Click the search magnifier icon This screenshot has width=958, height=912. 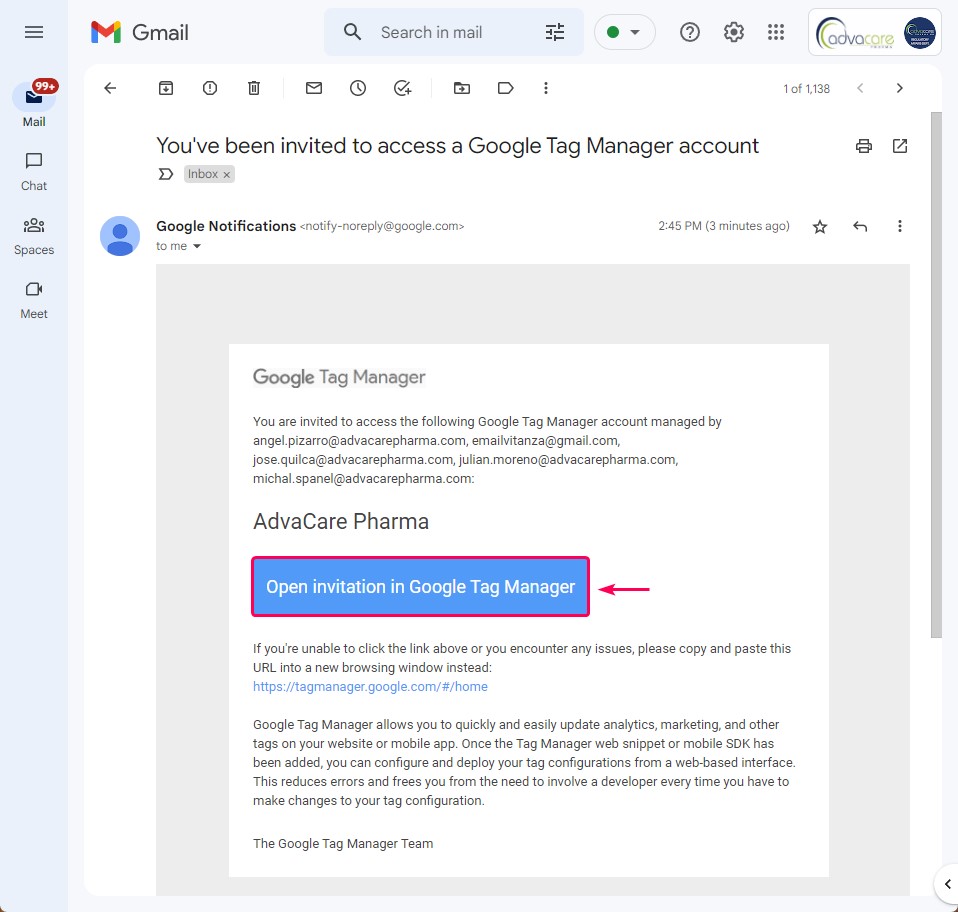352,32
